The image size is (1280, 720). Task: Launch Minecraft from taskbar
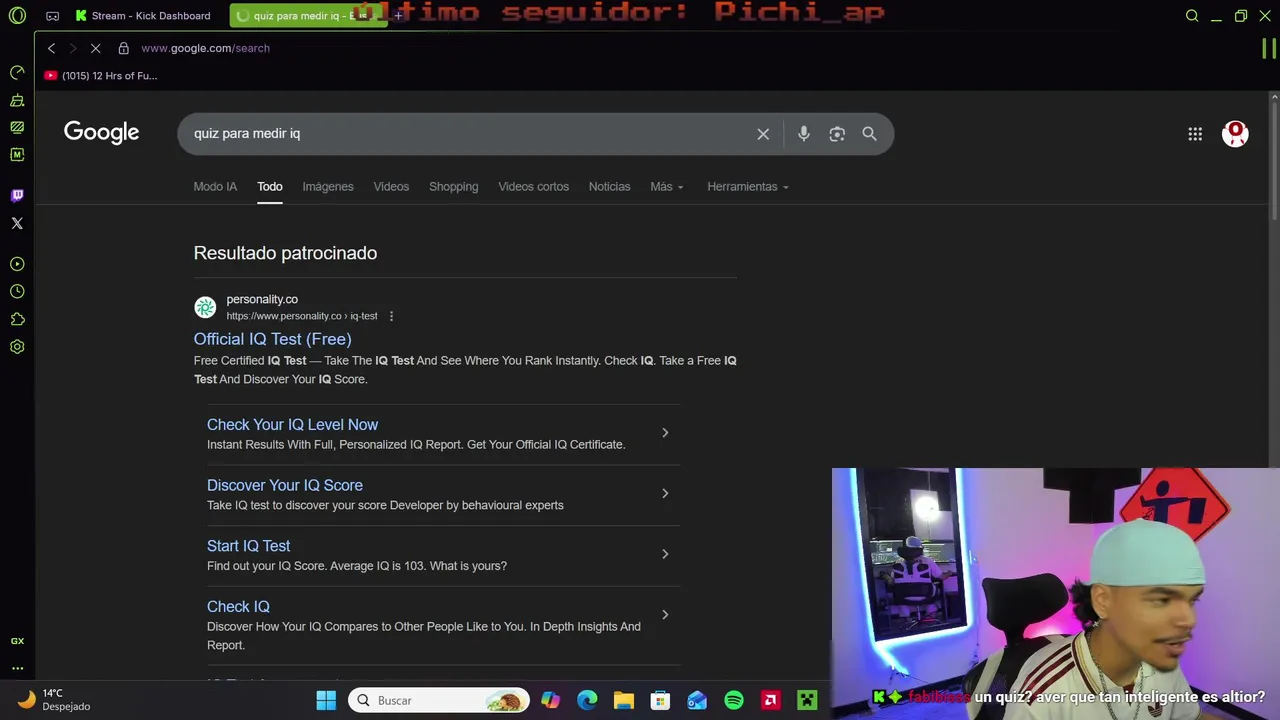tap(807, 700)
